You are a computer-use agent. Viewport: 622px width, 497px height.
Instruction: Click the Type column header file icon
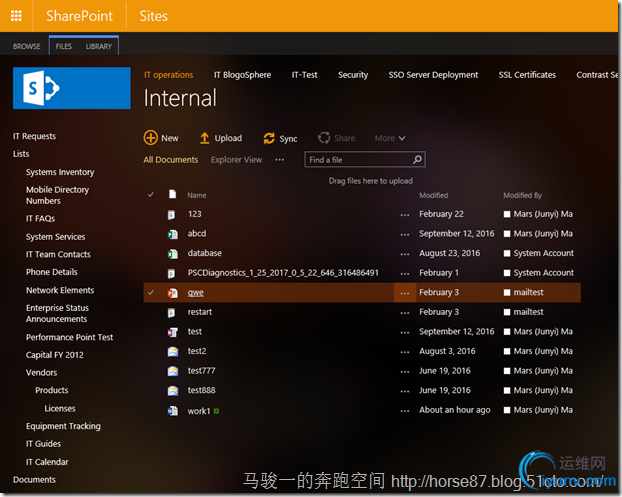173,194
